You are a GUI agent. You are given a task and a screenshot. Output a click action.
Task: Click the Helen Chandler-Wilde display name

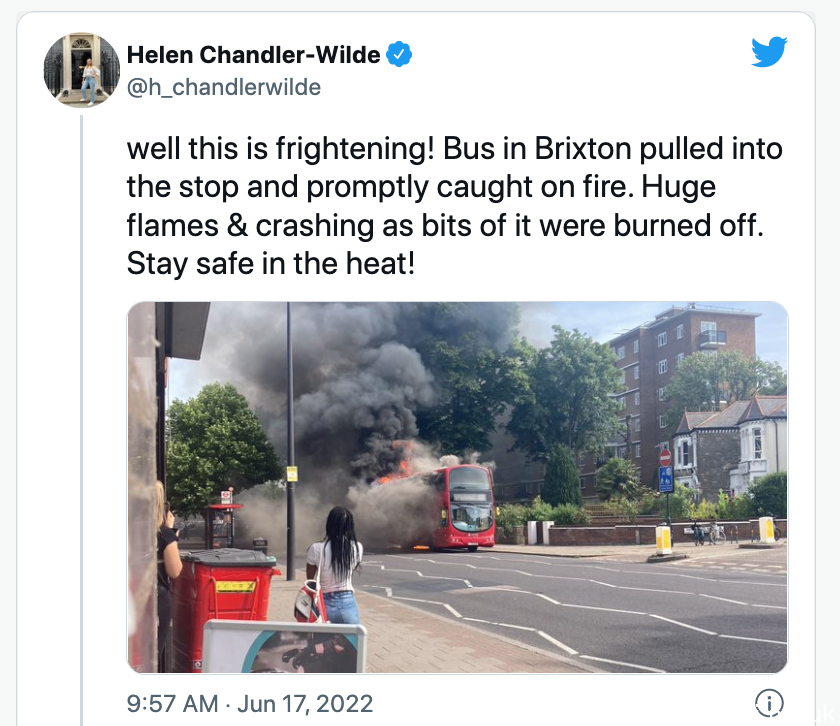(x=253, y=55)
